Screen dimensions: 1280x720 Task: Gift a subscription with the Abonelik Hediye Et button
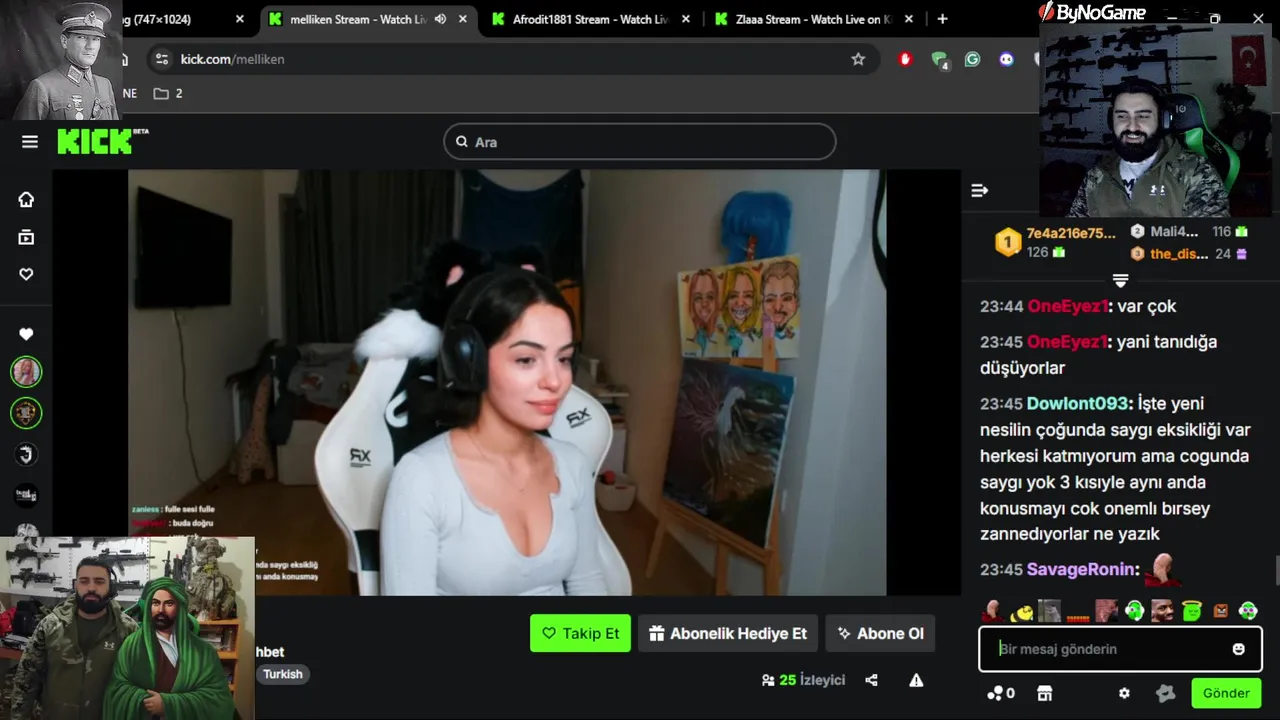[728, 633]
